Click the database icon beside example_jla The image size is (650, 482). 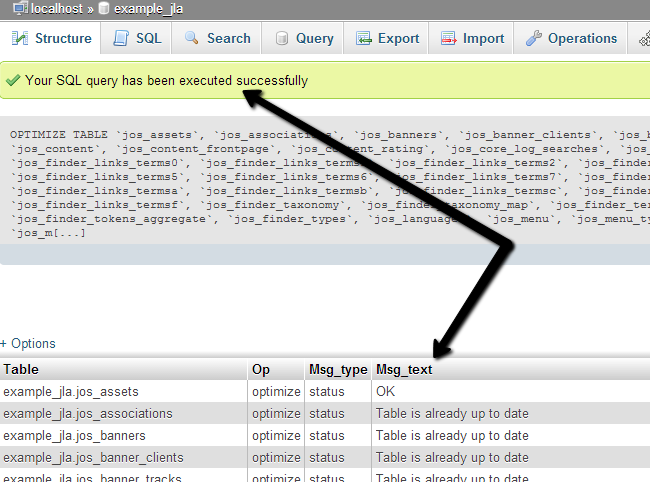(104, 8)
